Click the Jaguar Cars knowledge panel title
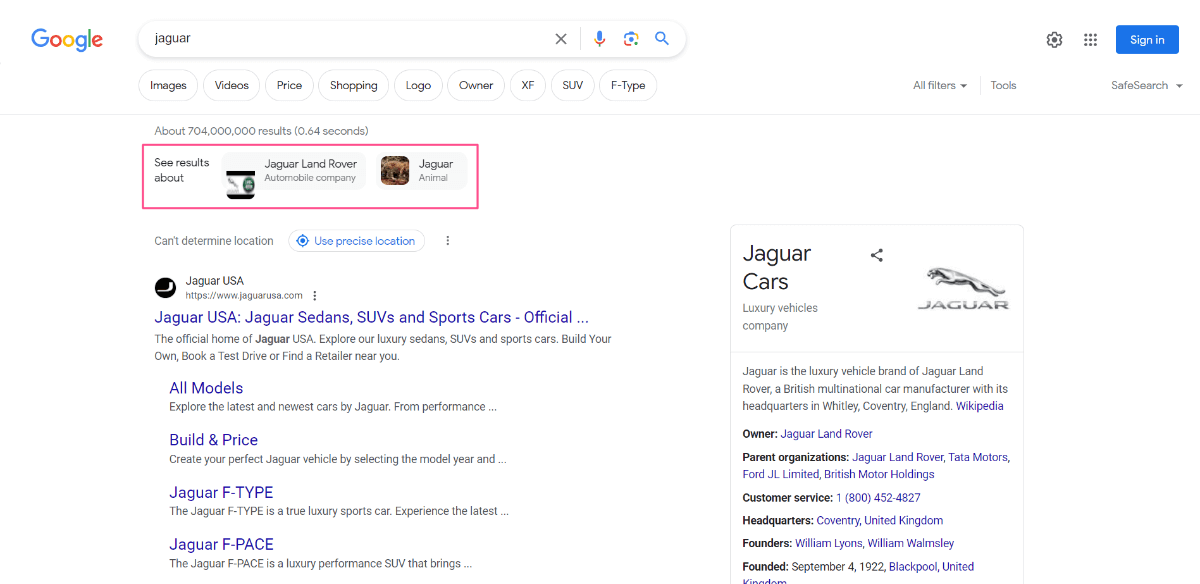The image size is (1200, 584). [x=778, y=267]
